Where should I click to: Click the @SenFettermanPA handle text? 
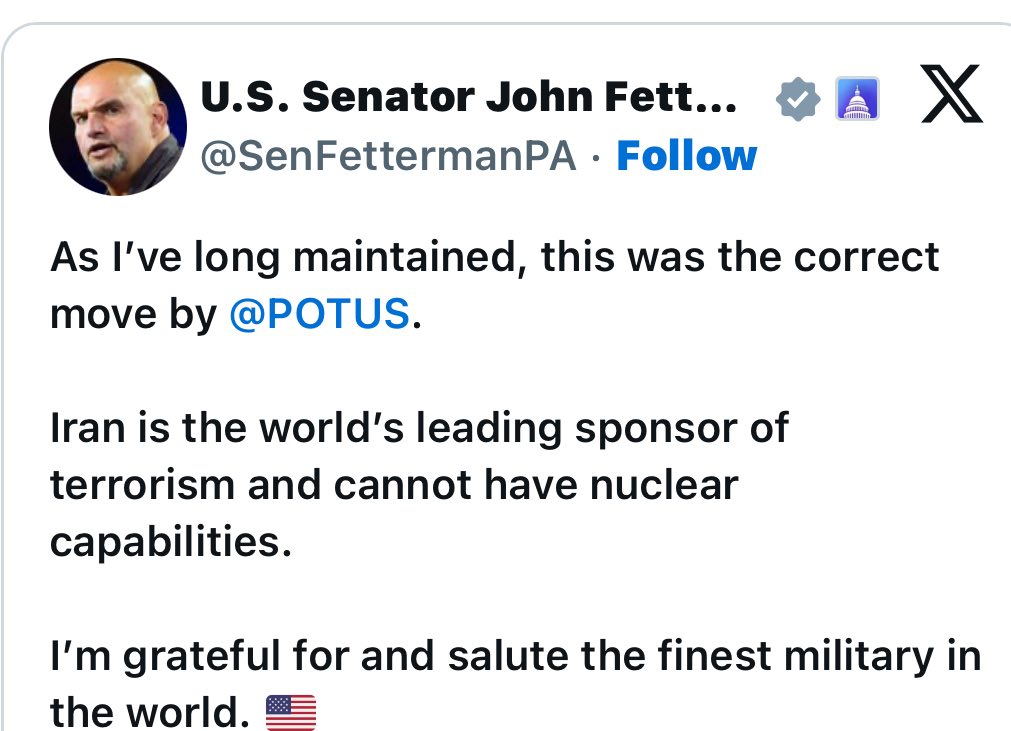point(388,157)
